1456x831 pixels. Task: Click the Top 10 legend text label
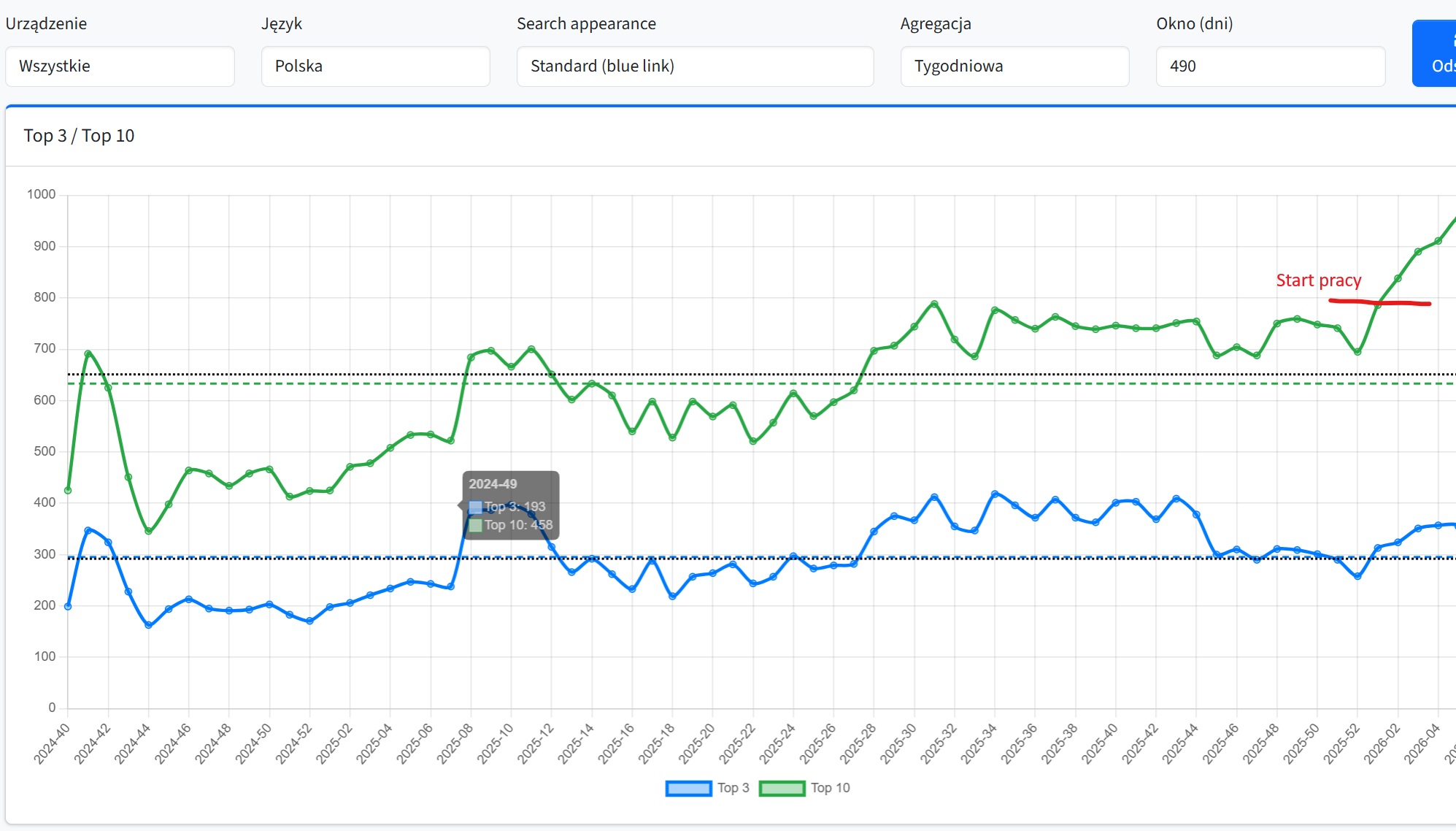pos(830,788)
